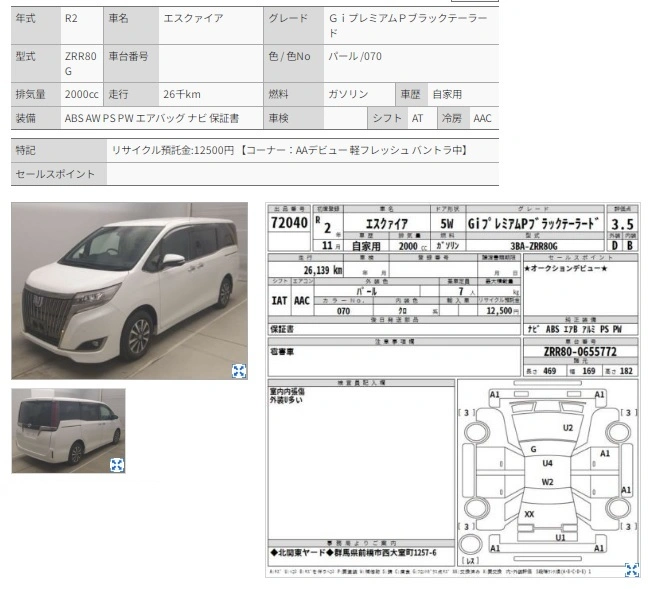Click the 特記 row label
The width and height of the screenshot is (659, 589).
pyautogui.click(x=59, y=150)
